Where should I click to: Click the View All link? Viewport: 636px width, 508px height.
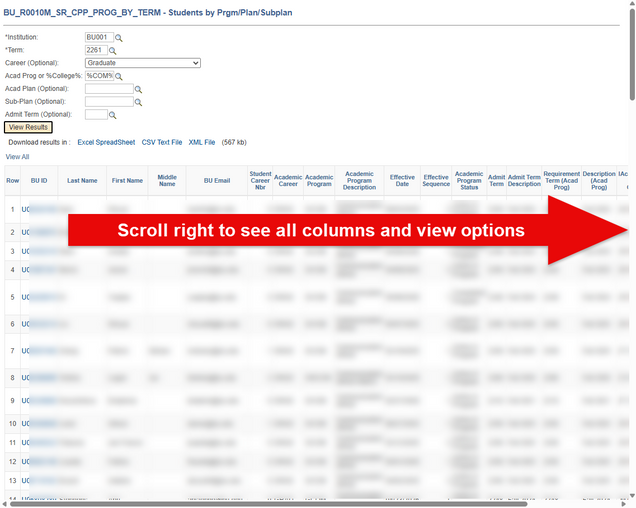tap(17, 157)
